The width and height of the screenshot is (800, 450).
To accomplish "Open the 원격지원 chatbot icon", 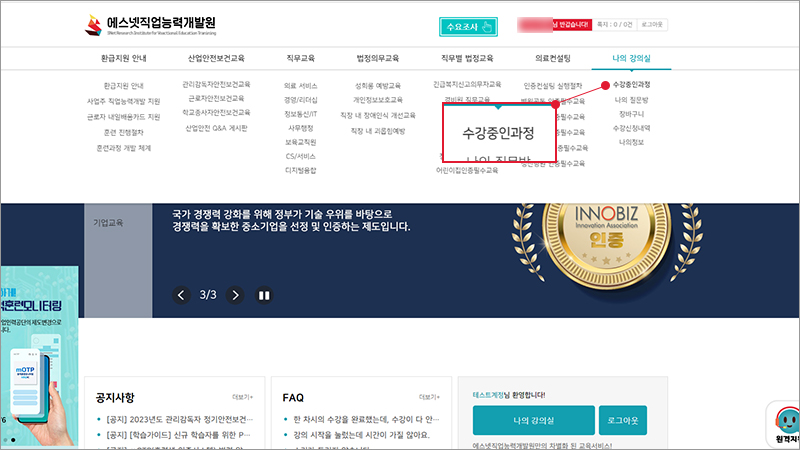I will pyautogui.click(x=785, y=424).
